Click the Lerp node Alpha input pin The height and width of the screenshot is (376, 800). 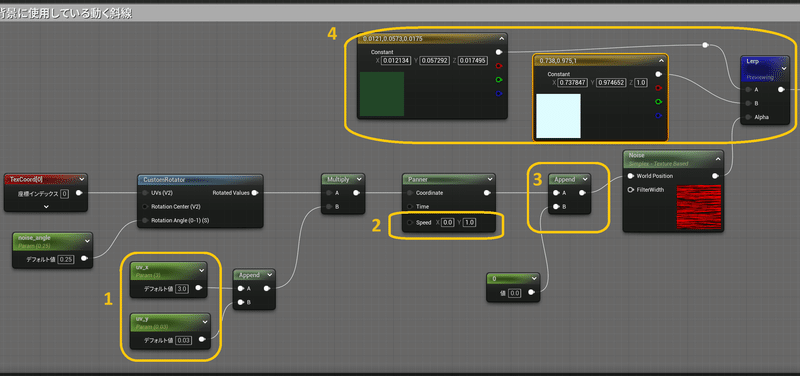pos(748,117)
